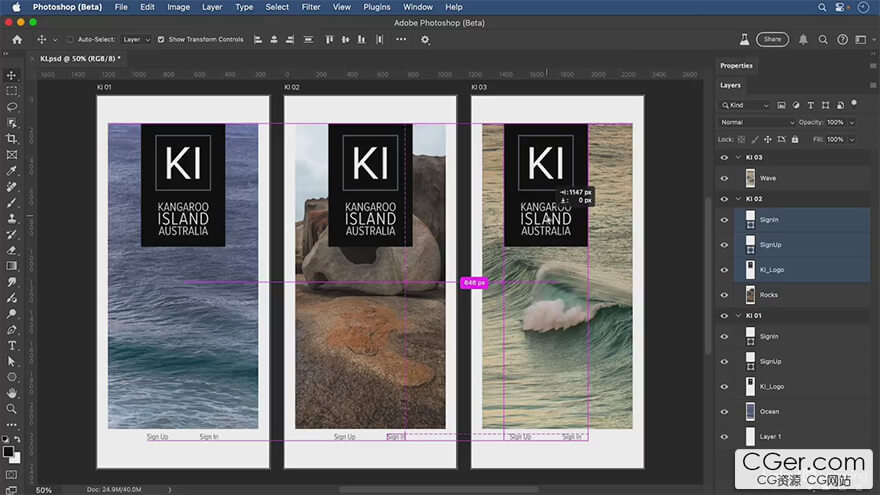Select the Smudge tool
The height and width of the screenshot is (495, 880).
point(11,282)
